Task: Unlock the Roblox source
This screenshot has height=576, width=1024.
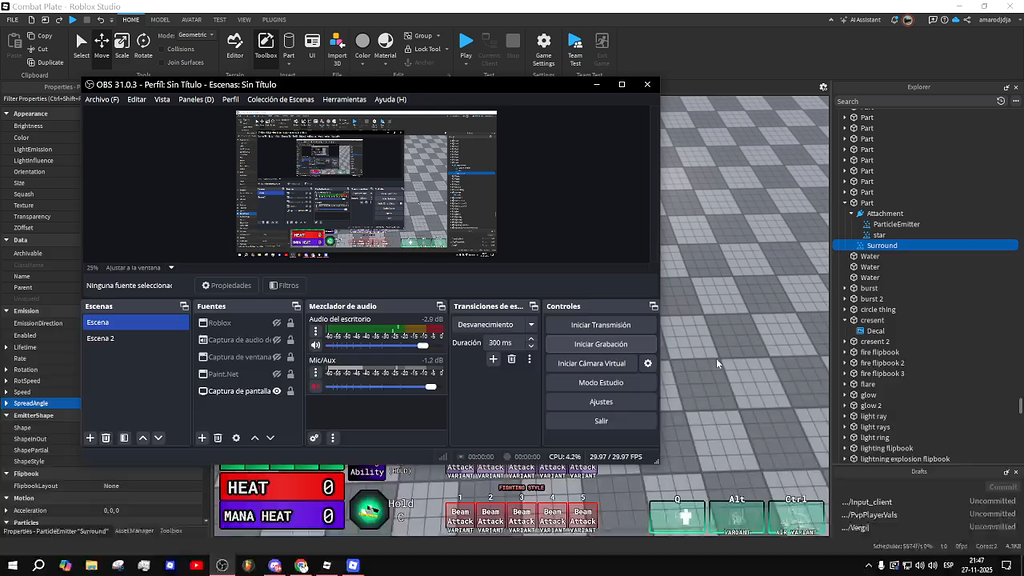Action: (x=291, y=323)
